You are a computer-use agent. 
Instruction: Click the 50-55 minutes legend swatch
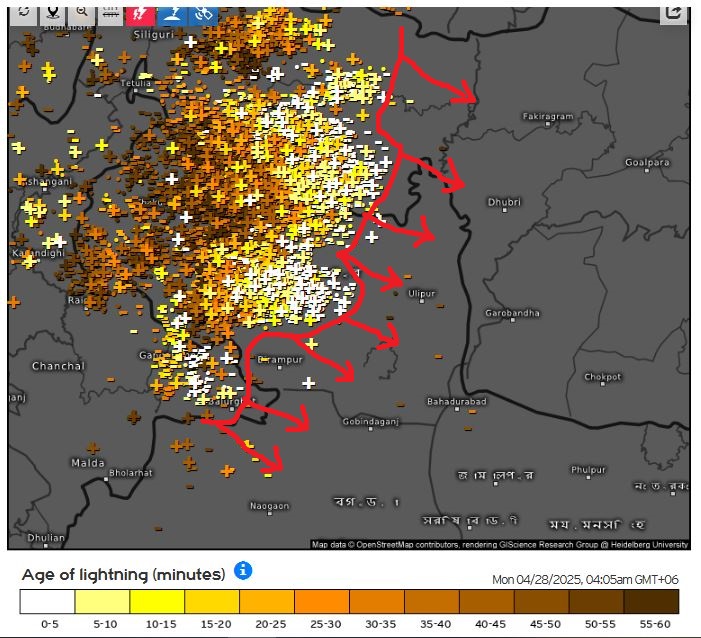[x=597, y=601]
